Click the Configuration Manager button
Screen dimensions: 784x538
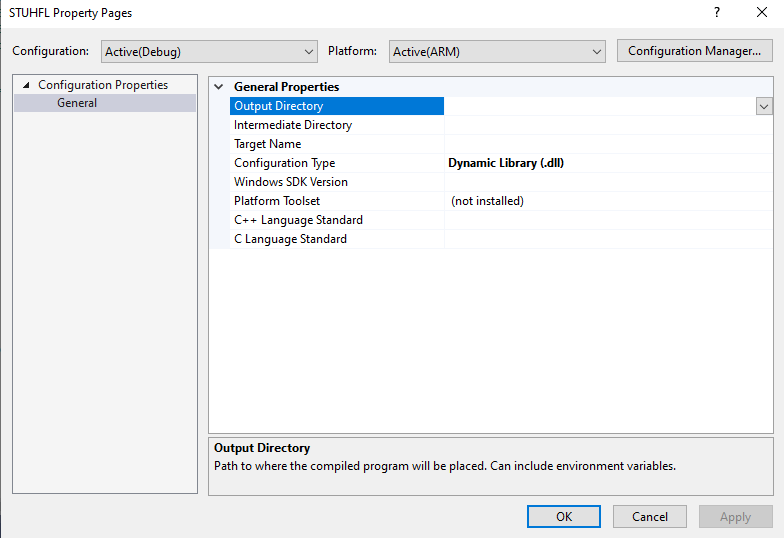694,51
